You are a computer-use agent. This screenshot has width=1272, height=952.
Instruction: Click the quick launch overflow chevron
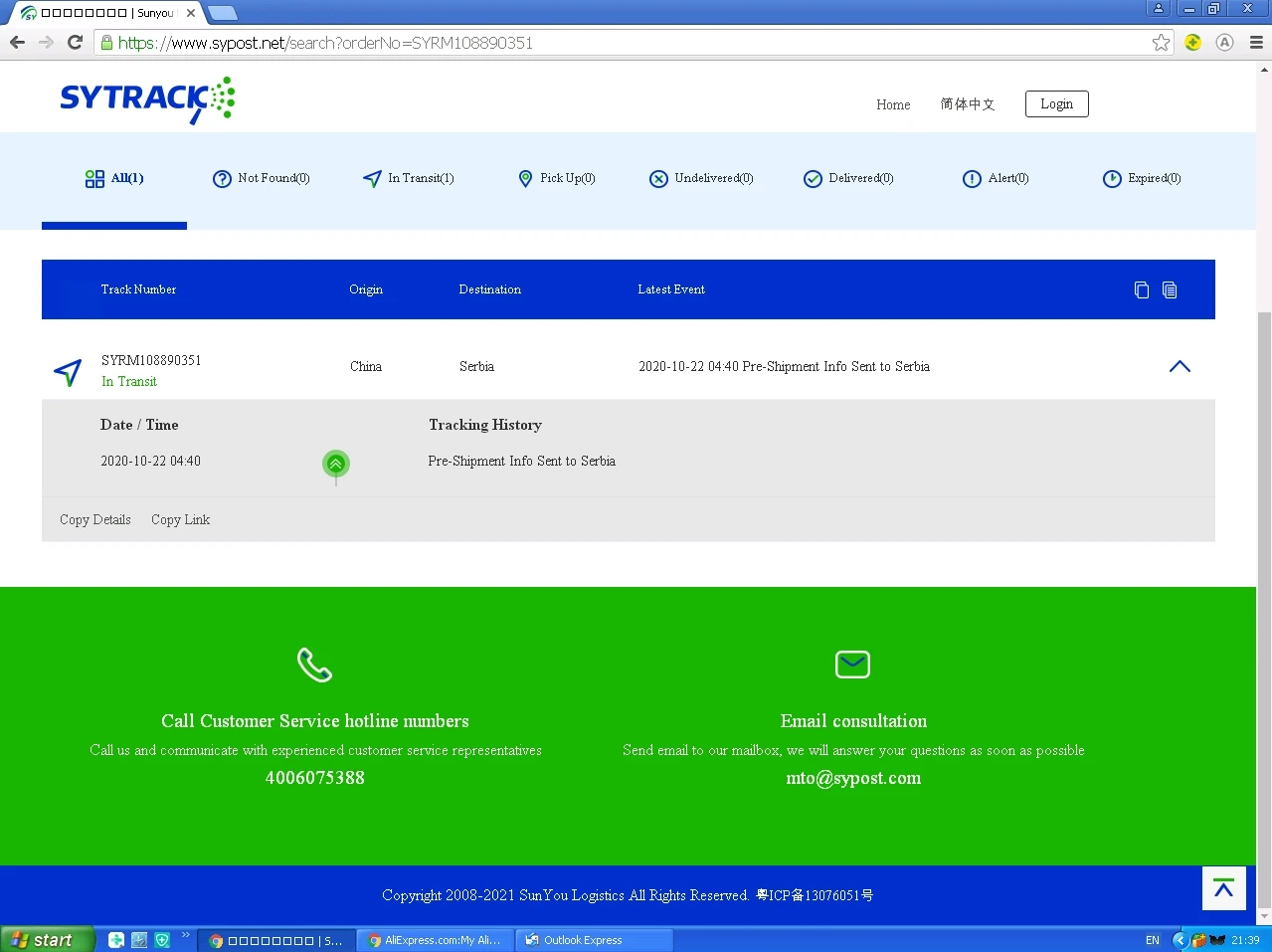(185, 934)
